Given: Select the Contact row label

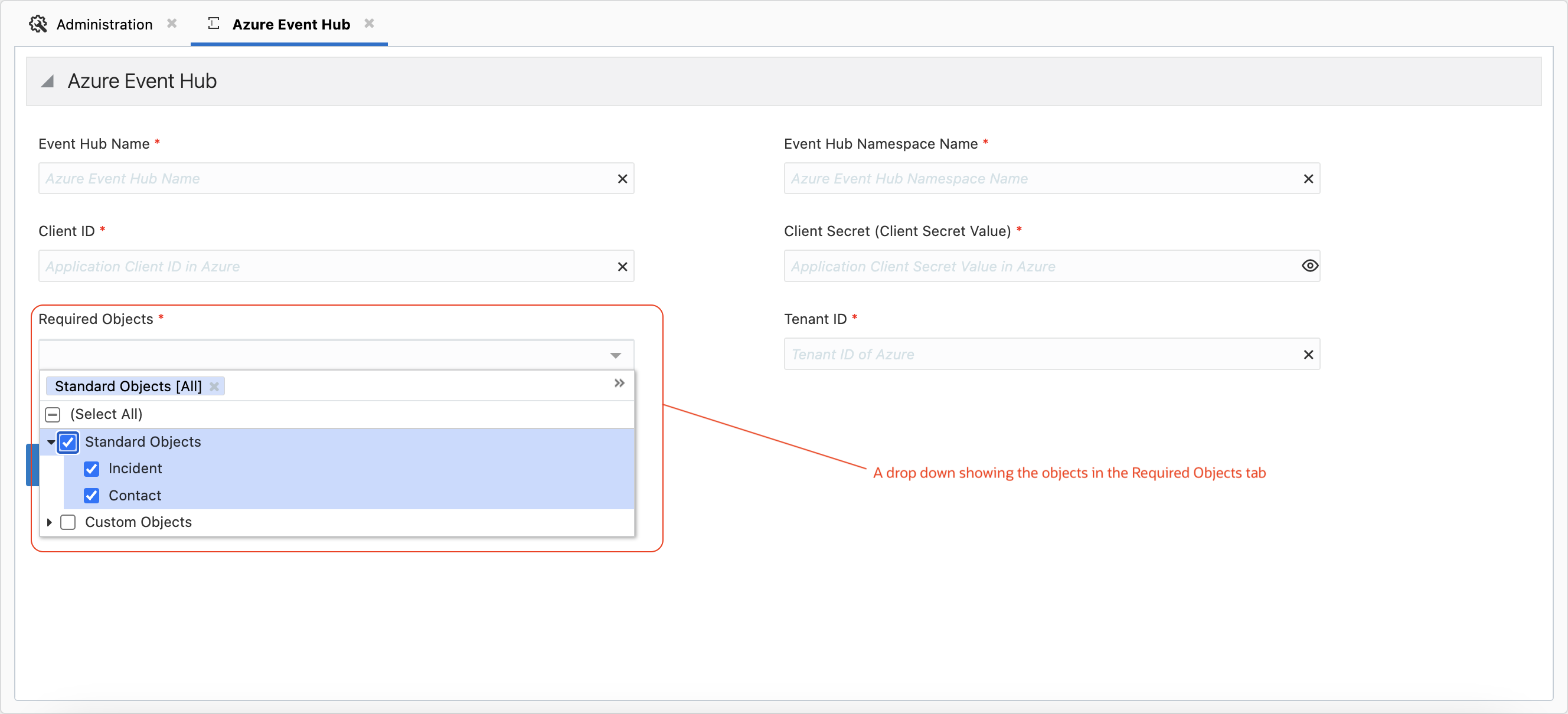Looking at the screenshot, I should [x=135, y=496].
